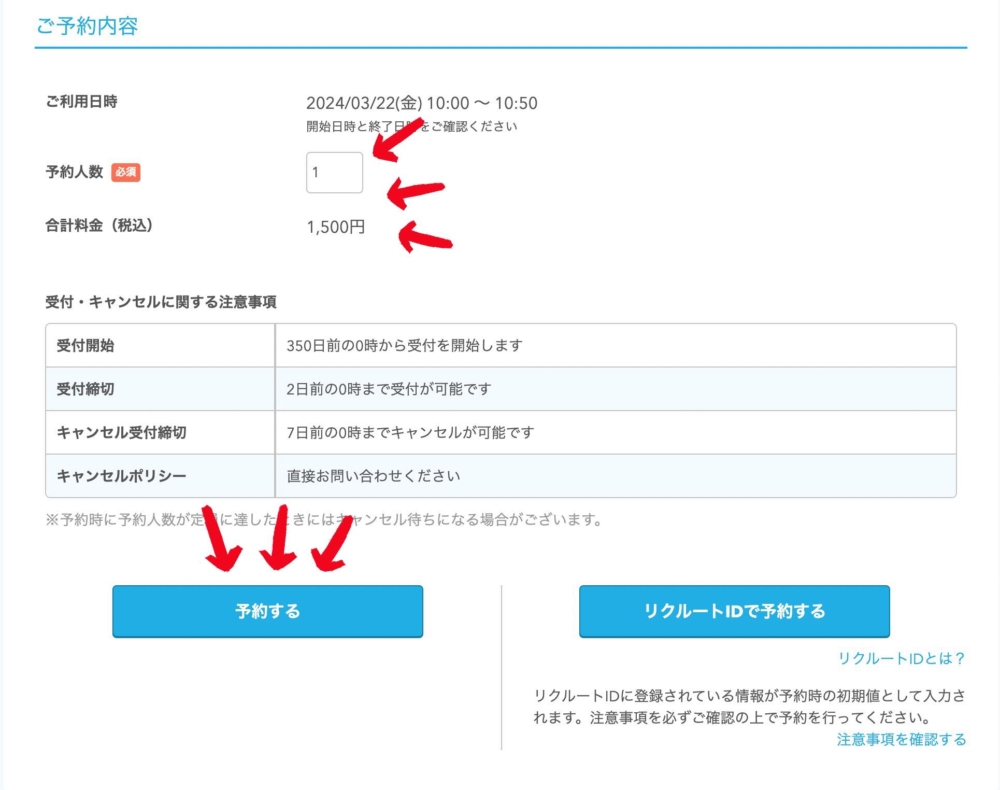The image size is (1000, 790).
Task: Click the 開始日時と終了日時 confirmation note text
Action: pyautogui.click(x=411, y=127)
